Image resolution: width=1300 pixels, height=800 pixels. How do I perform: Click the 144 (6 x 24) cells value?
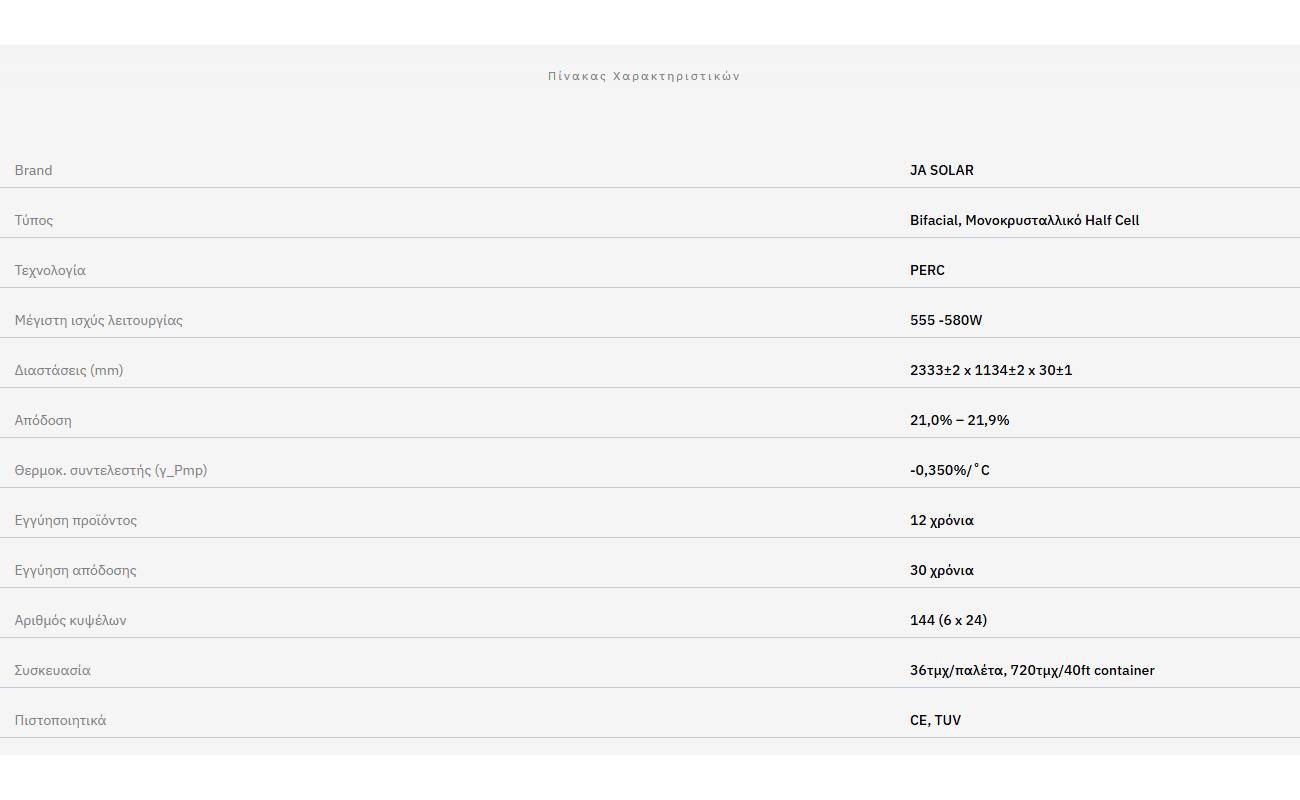point(948,620)
